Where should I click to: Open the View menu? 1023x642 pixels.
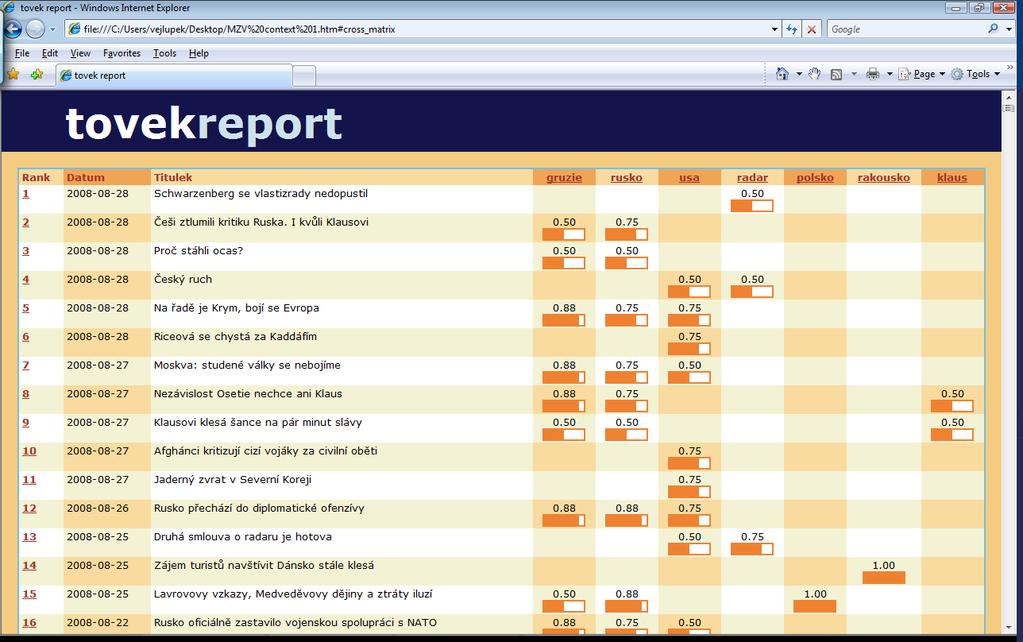80,54
